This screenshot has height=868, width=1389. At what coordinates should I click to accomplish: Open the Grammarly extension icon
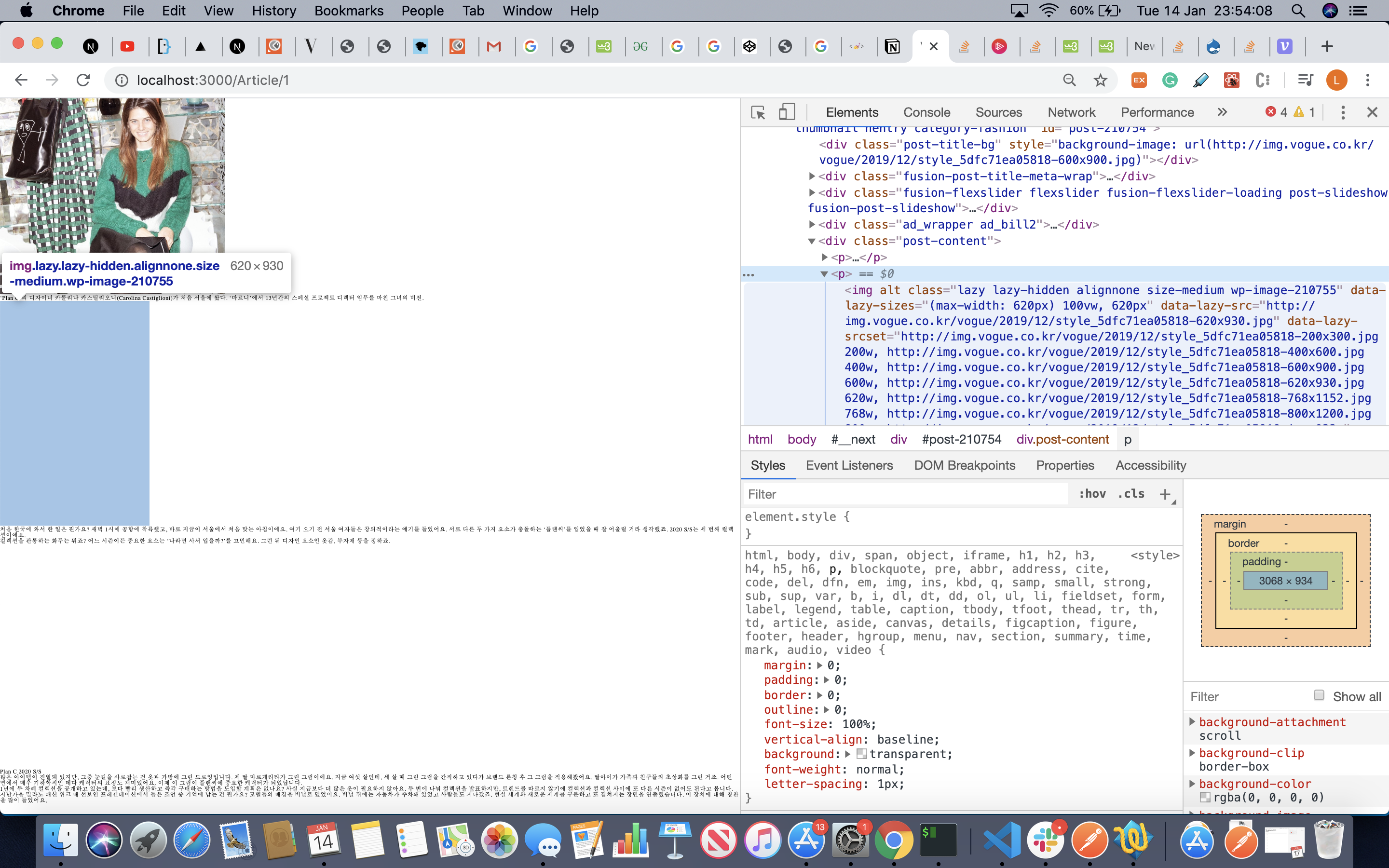coord(1170,80)
